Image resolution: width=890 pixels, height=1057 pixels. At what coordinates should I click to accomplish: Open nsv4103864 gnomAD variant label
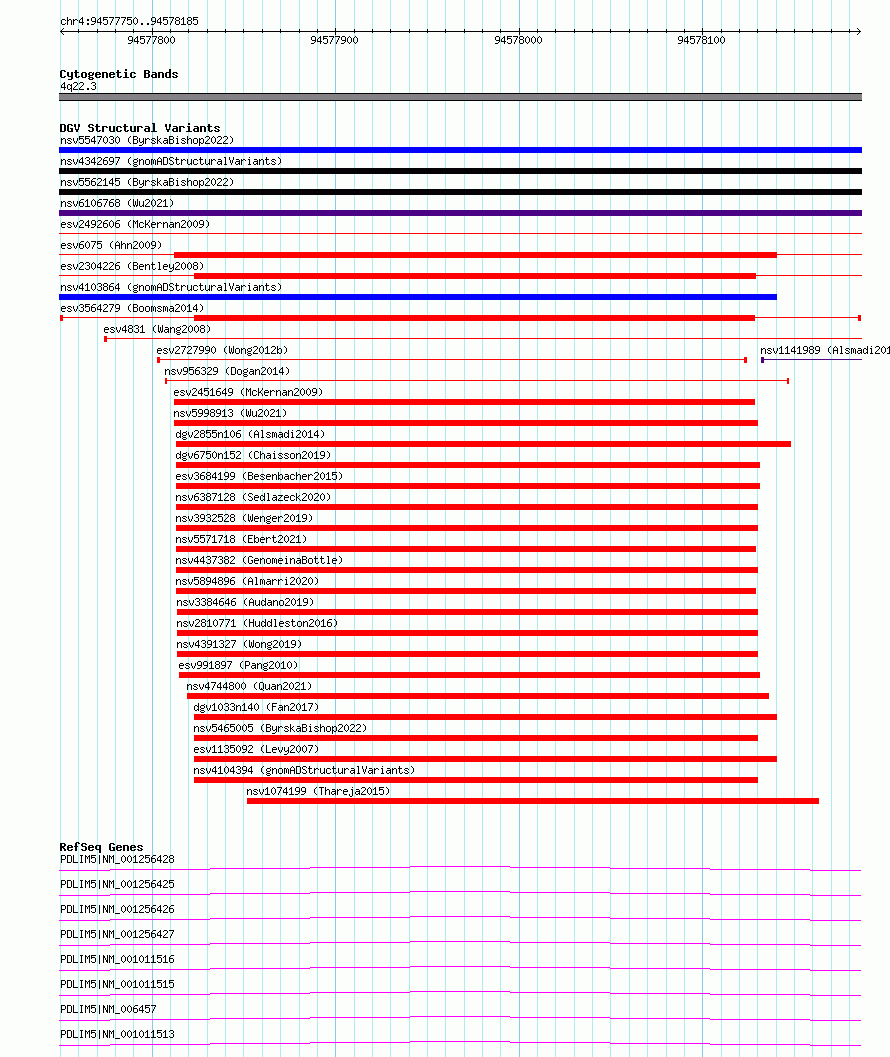(x=171, y=286)
